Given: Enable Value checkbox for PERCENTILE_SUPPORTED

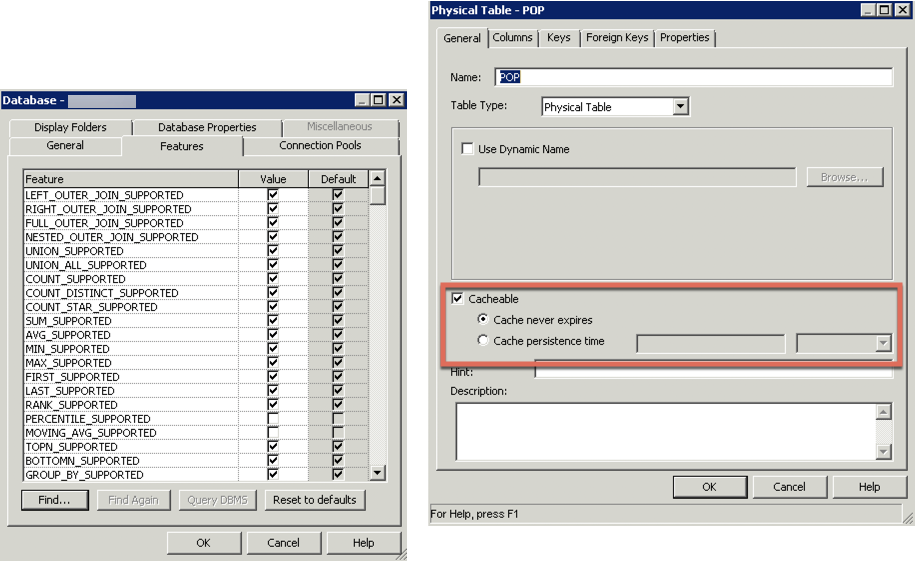Looking at the screenshot, I should pyautogui.click(x=273, y=418).
